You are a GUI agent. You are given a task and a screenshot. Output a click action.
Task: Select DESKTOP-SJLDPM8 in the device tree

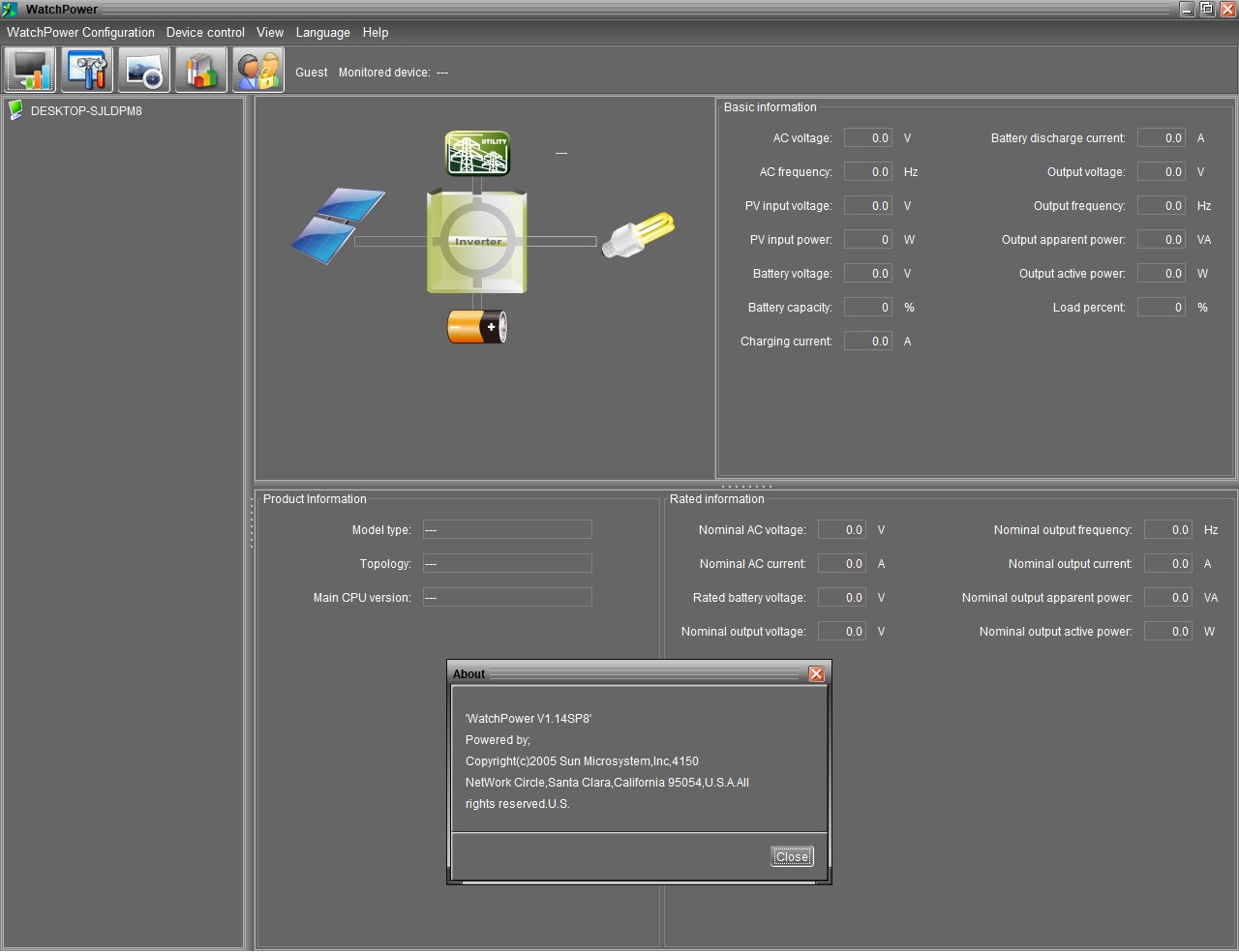86,111
